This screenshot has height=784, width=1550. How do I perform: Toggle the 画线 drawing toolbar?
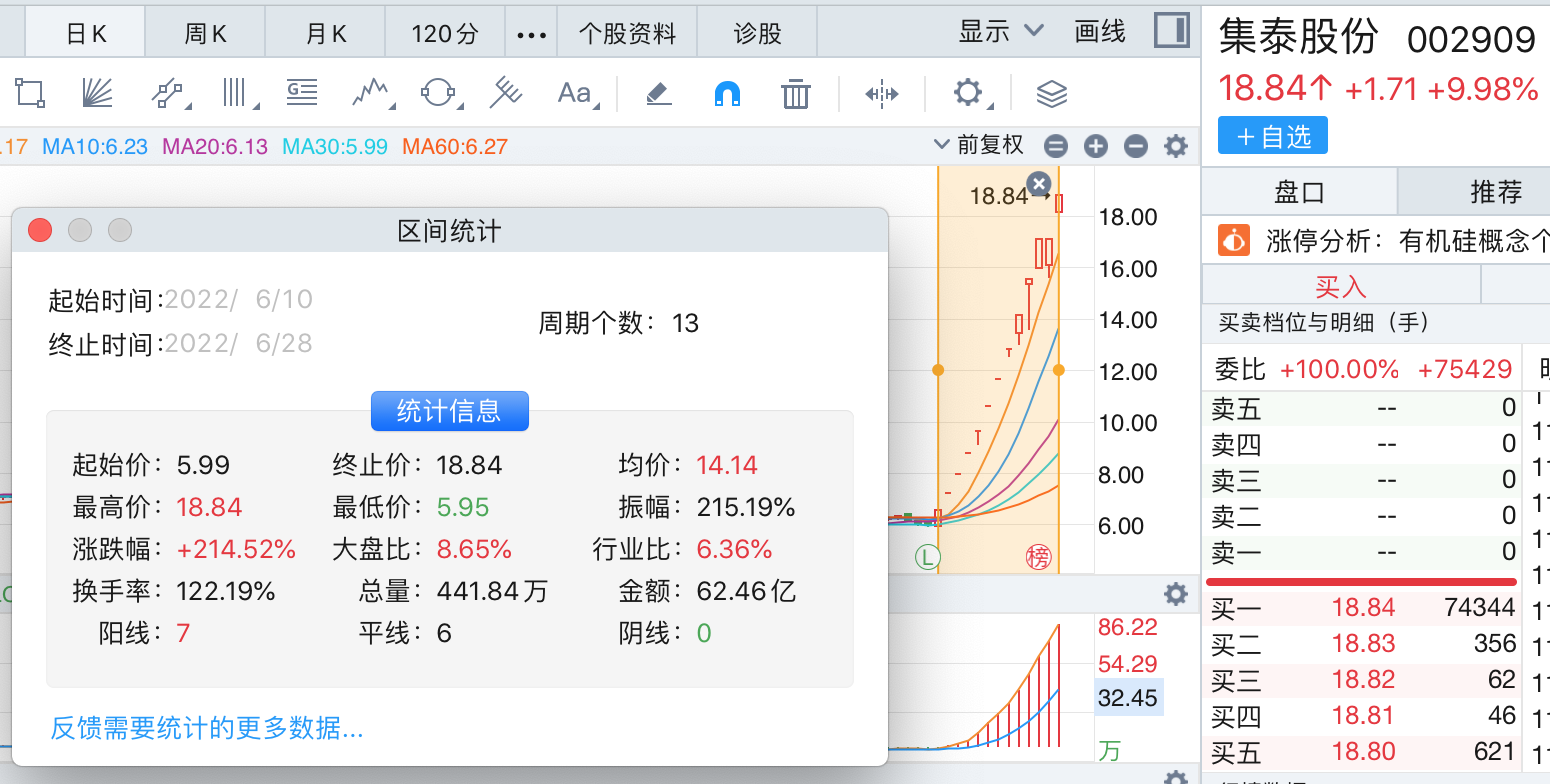[x=1100, y=32]
